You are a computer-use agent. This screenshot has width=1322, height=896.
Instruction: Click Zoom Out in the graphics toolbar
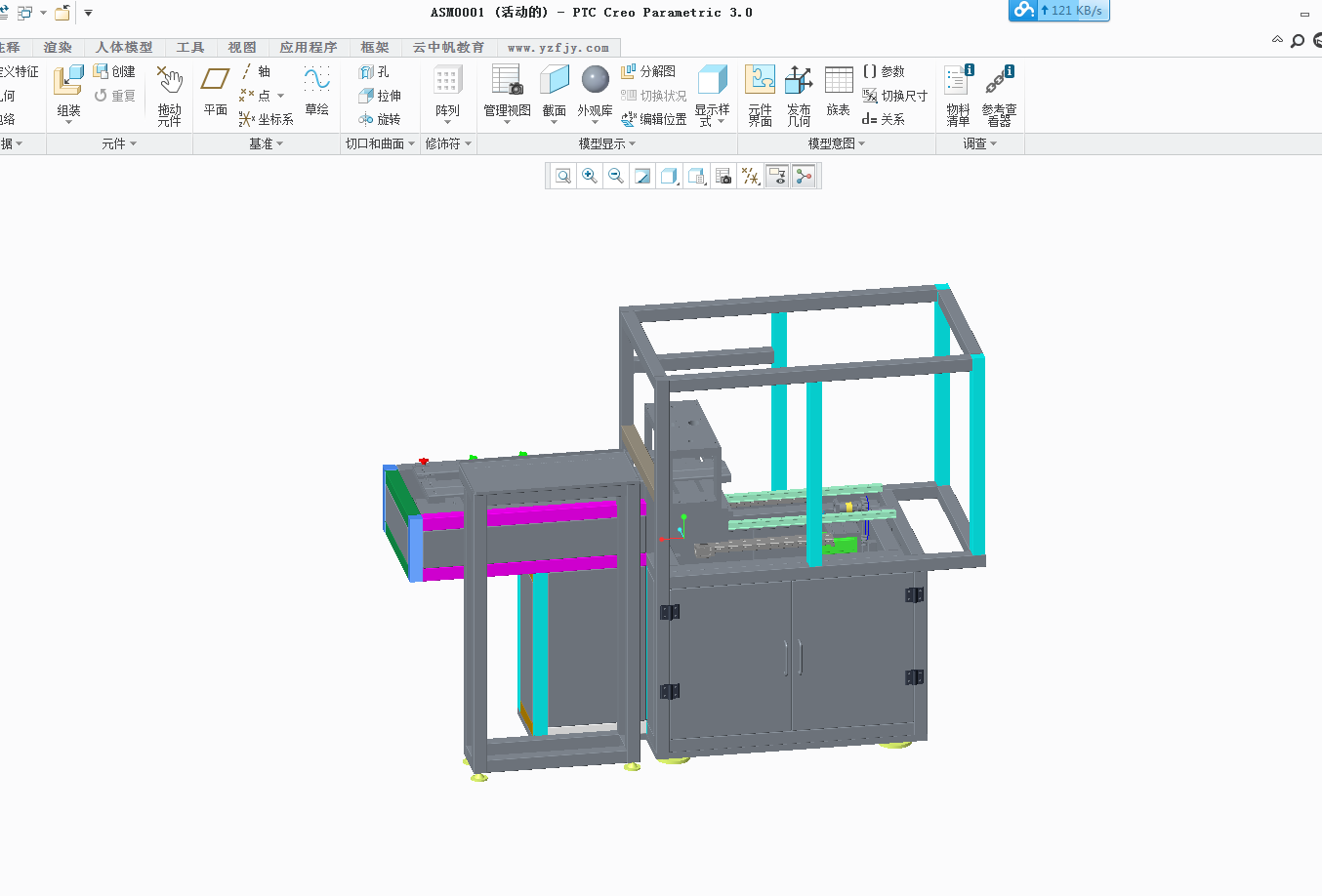pos(616,176)
